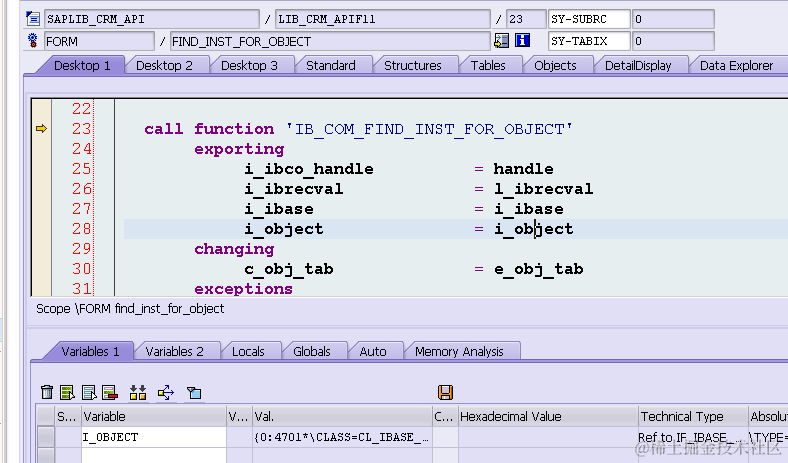This screenshot has height=463, width=788.
Task: Open the Objects tab
Action: click(x=555, y=65)
